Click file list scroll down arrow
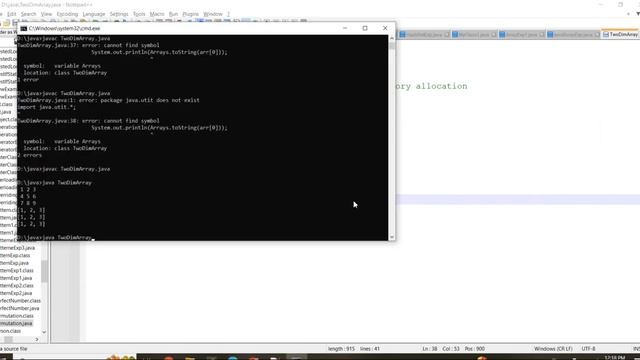Viewport: 640px width, 360px height. (x=44, y=332)
